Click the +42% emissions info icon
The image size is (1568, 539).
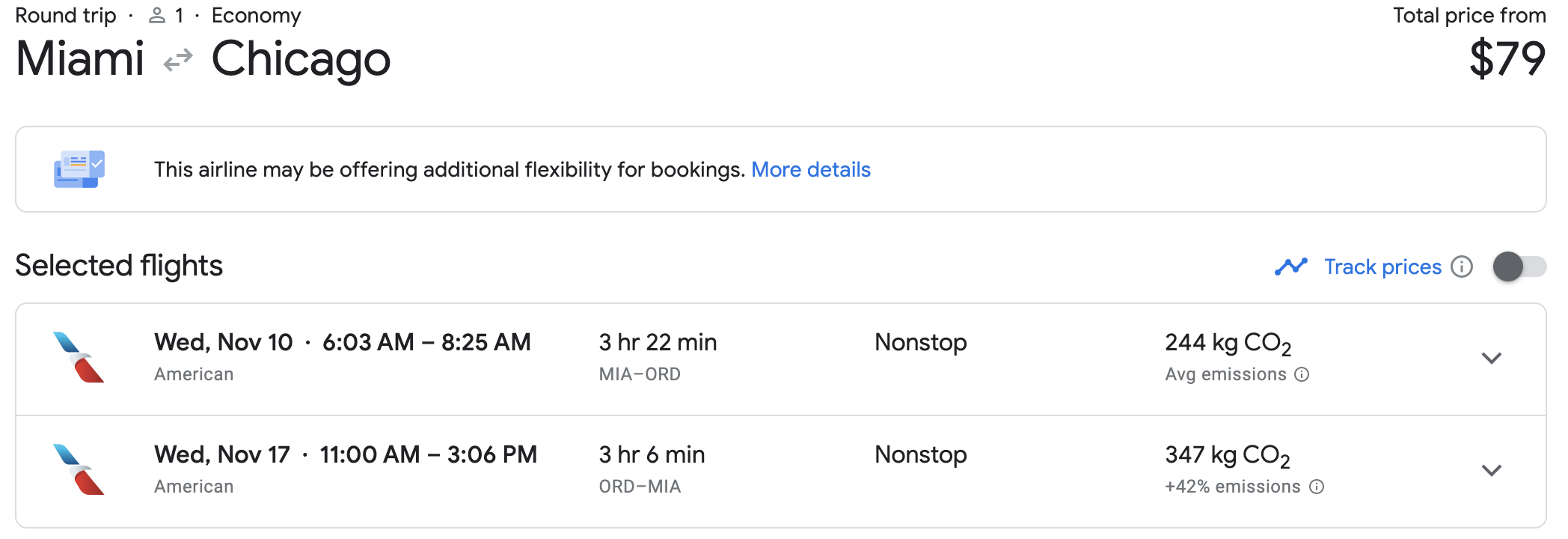tap(1317, 487)
